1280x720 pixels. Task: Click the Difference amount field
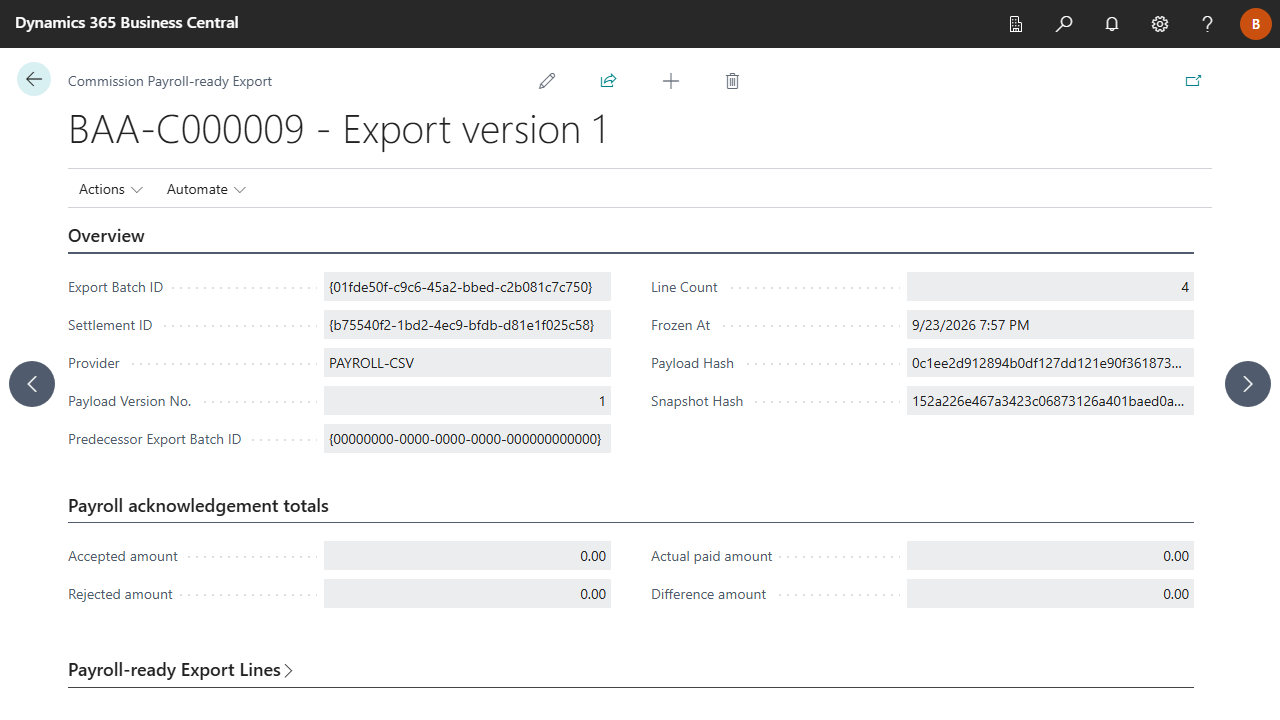click(1050, 594)
